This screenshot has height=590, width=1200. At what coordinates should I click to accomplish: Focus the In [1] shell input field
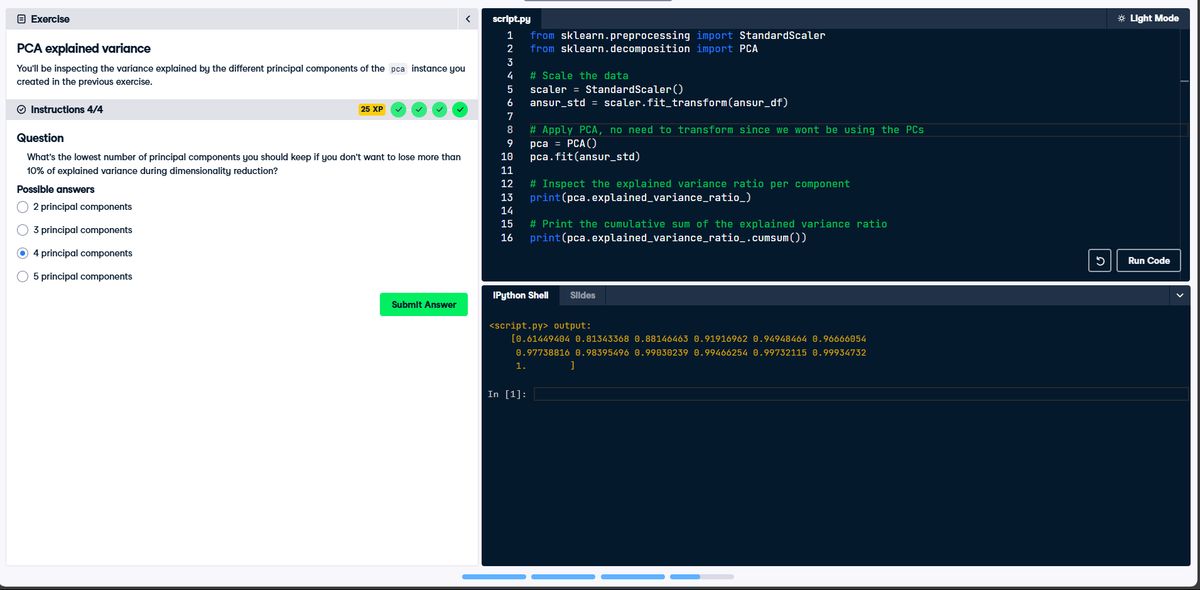pyautogui.click(x=863, y=394)
